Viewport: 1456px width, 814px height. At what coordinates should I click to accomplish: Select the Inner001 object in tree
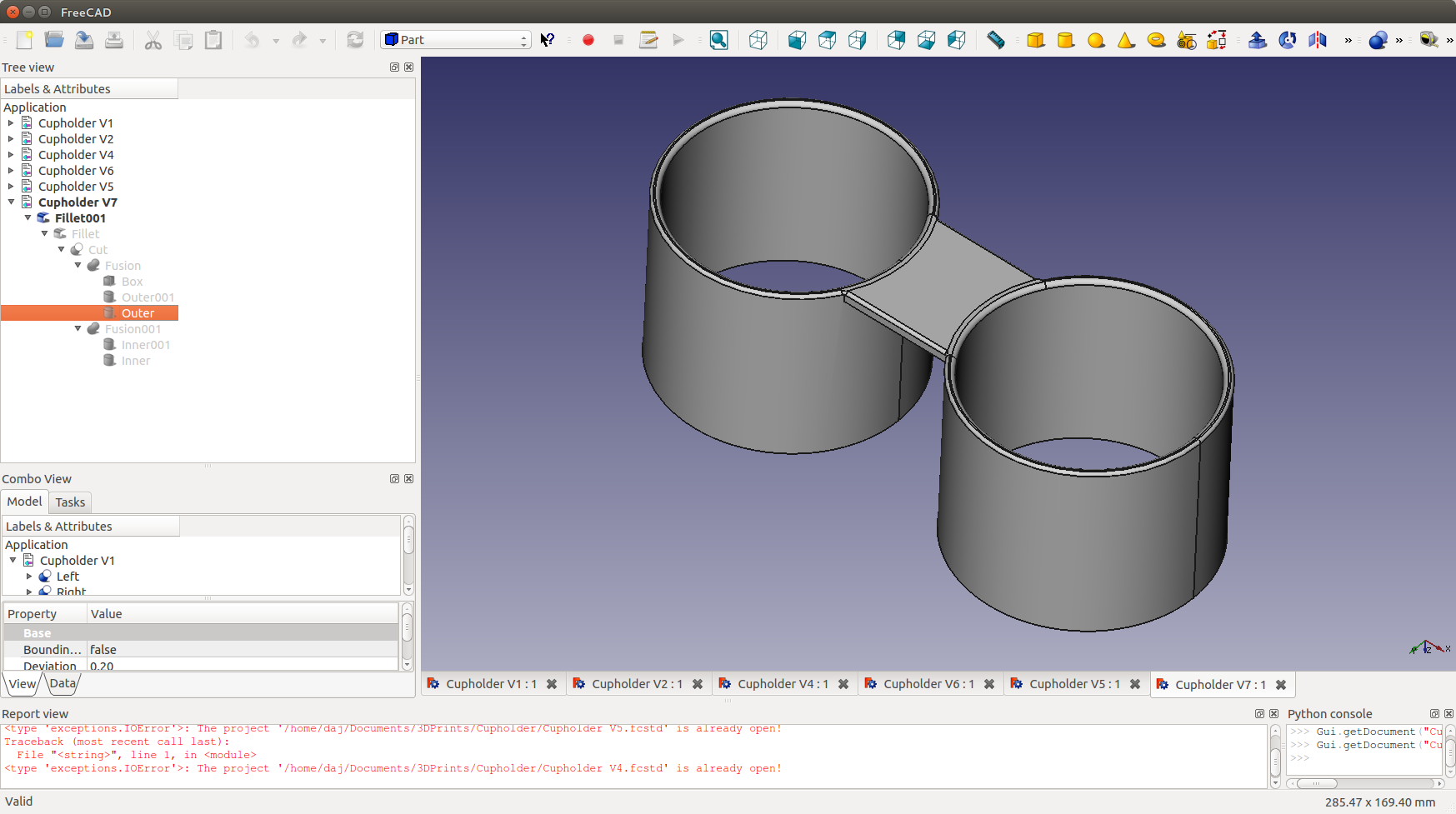[145, 345]
